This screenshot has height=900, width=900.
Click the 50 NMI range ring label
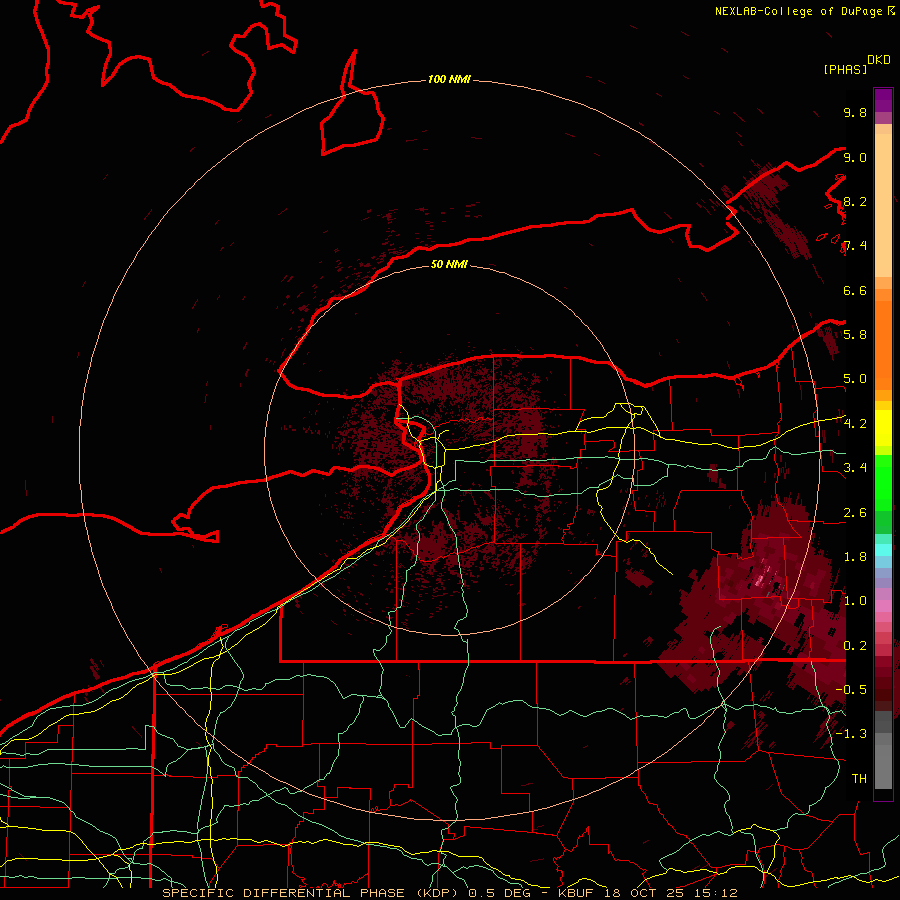pos(449,265)
